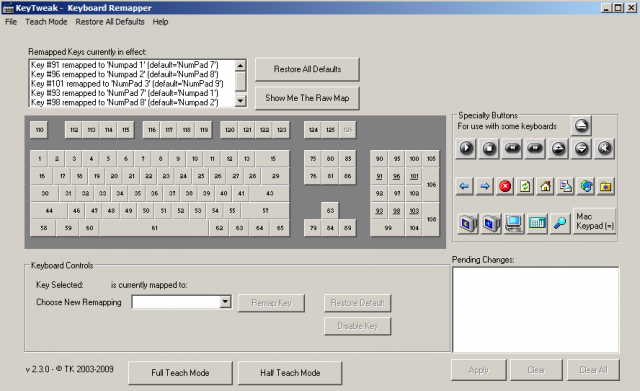
Task: Select keyboard key 30
Action: (45, 193)
